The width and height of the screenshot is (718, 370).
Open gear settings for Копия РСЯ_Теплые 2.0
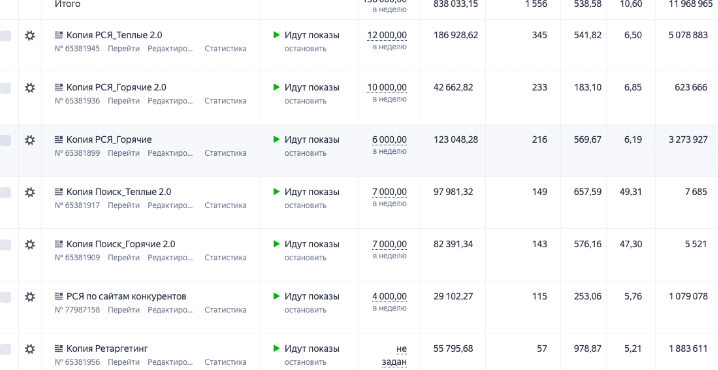[30, 35]
